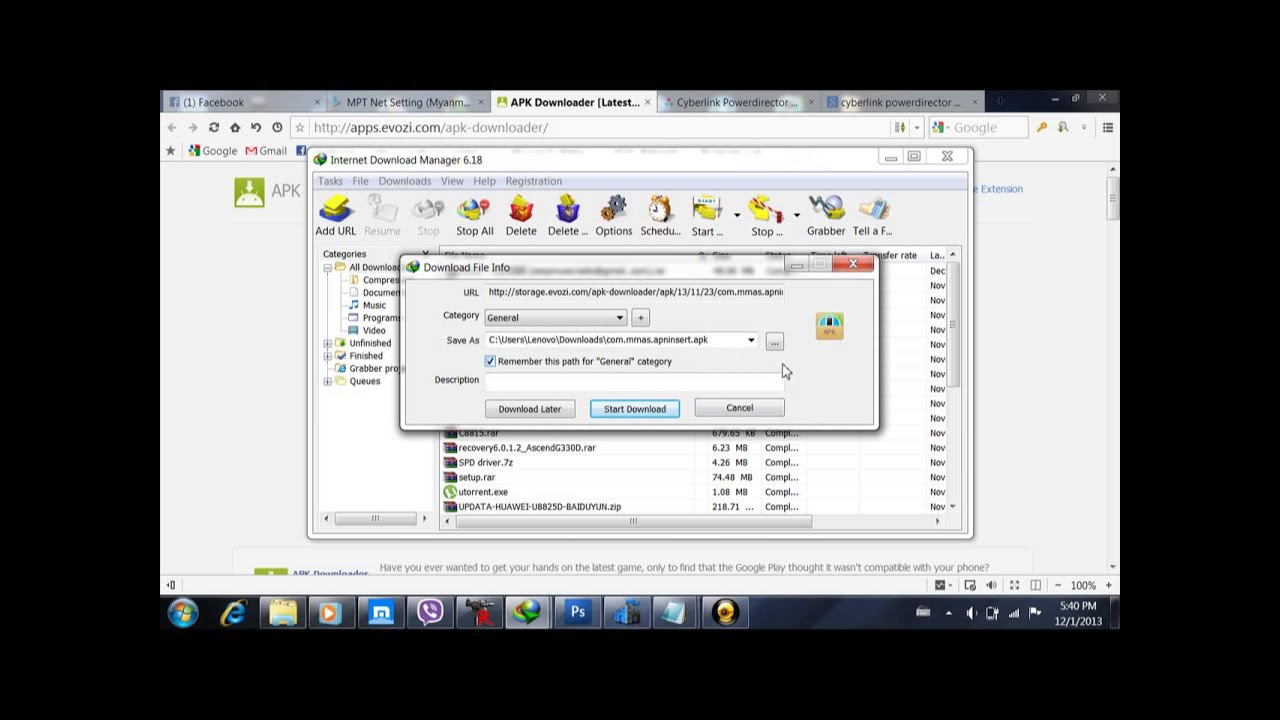Viewport: 1280px width, 720px height.
Task: Click the volume icon in system tray
Action: [x=970, y=613]
